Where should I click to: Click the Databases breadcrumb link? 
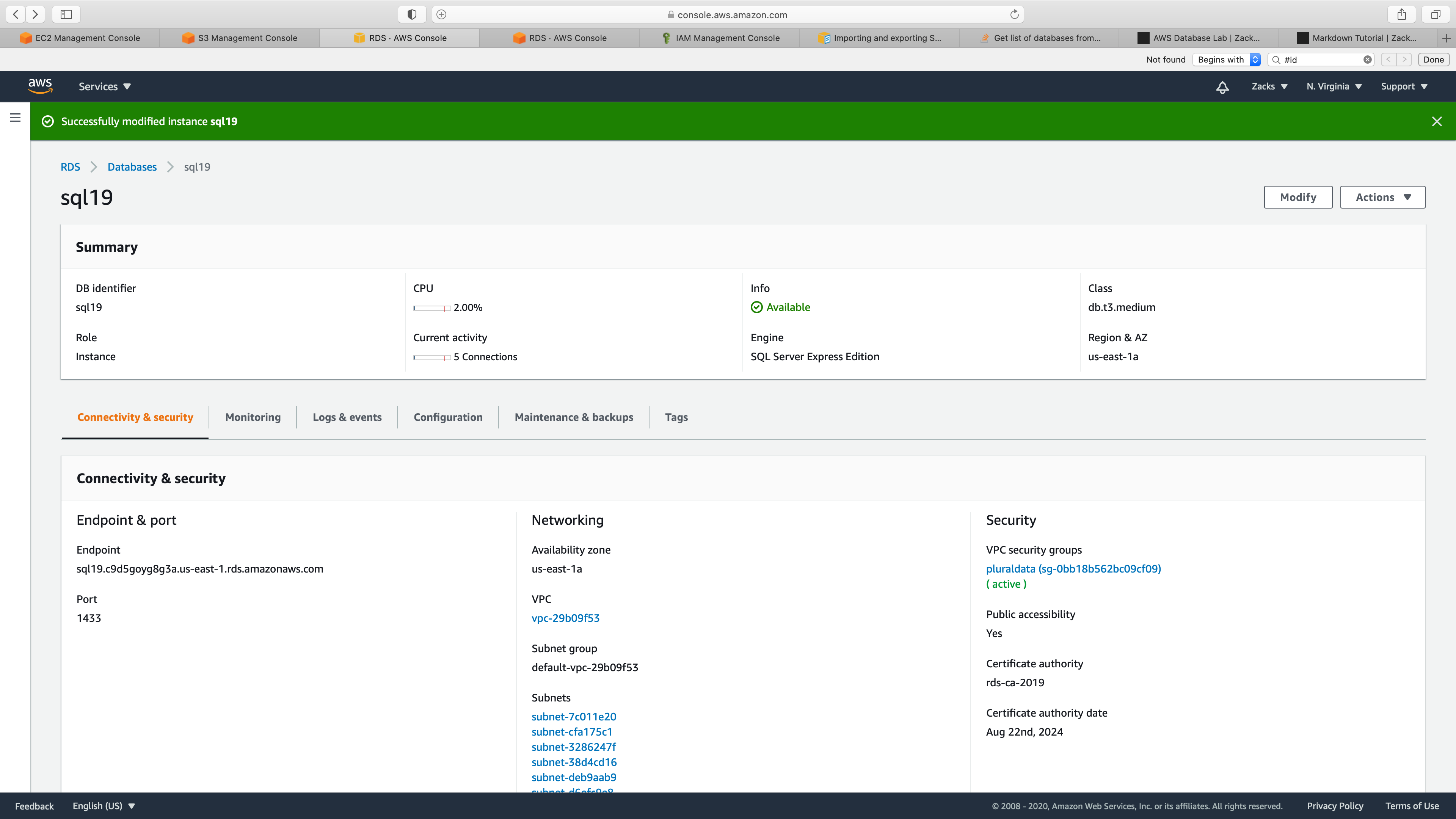click(132, 167)
